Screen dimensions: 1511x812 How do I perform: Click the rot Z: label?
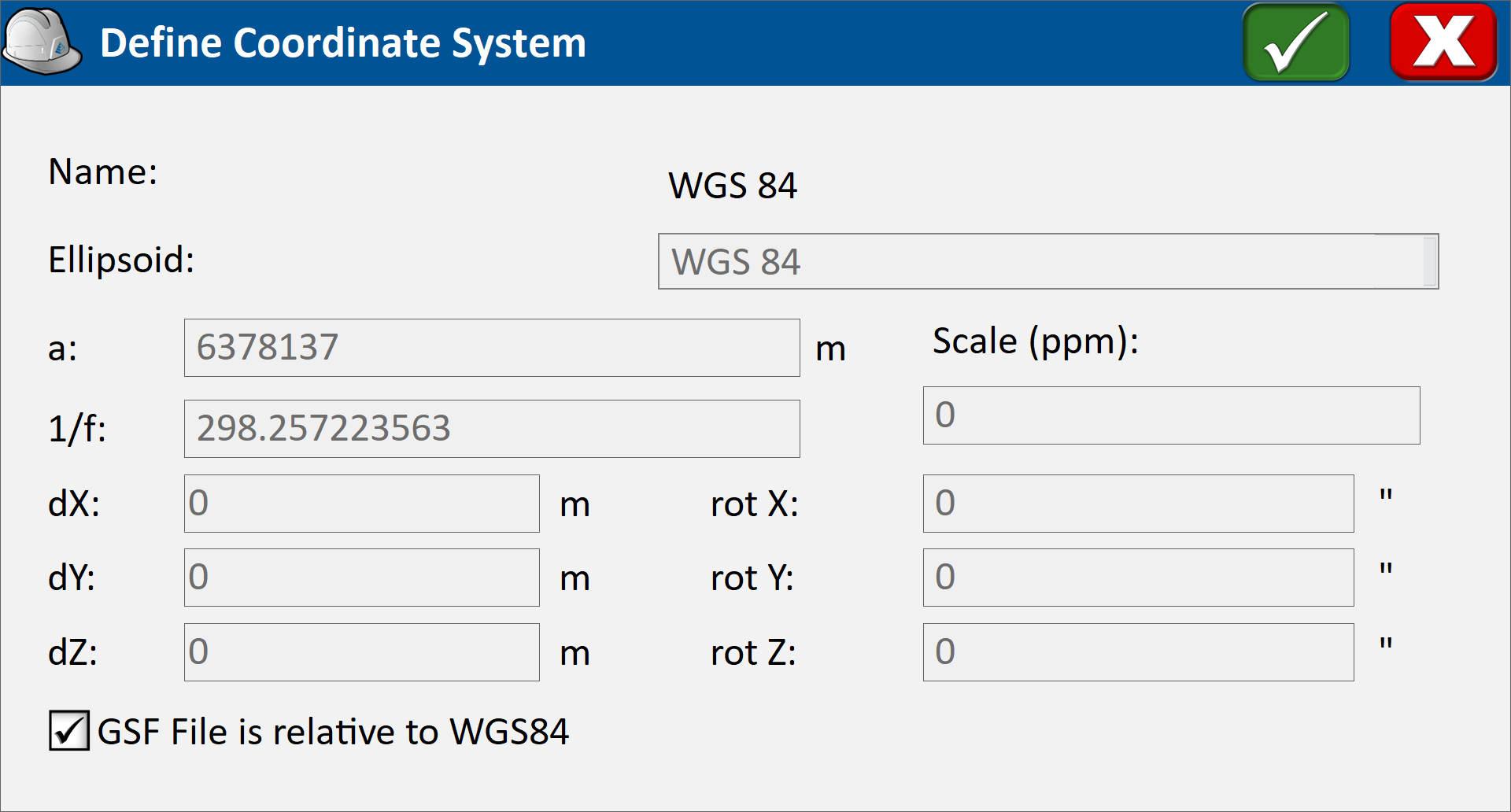753,653
